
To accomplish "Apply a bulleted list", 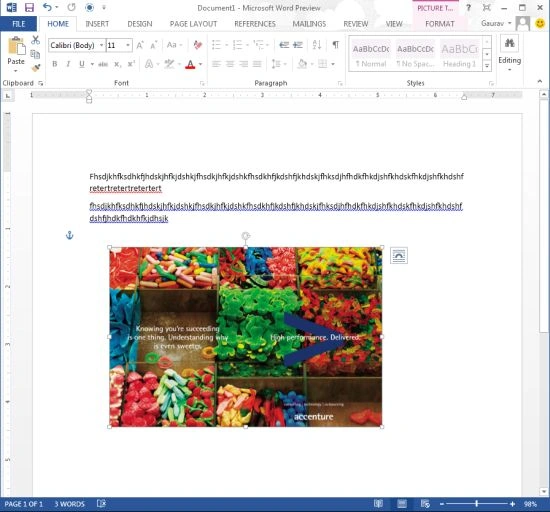I will 216,45.
